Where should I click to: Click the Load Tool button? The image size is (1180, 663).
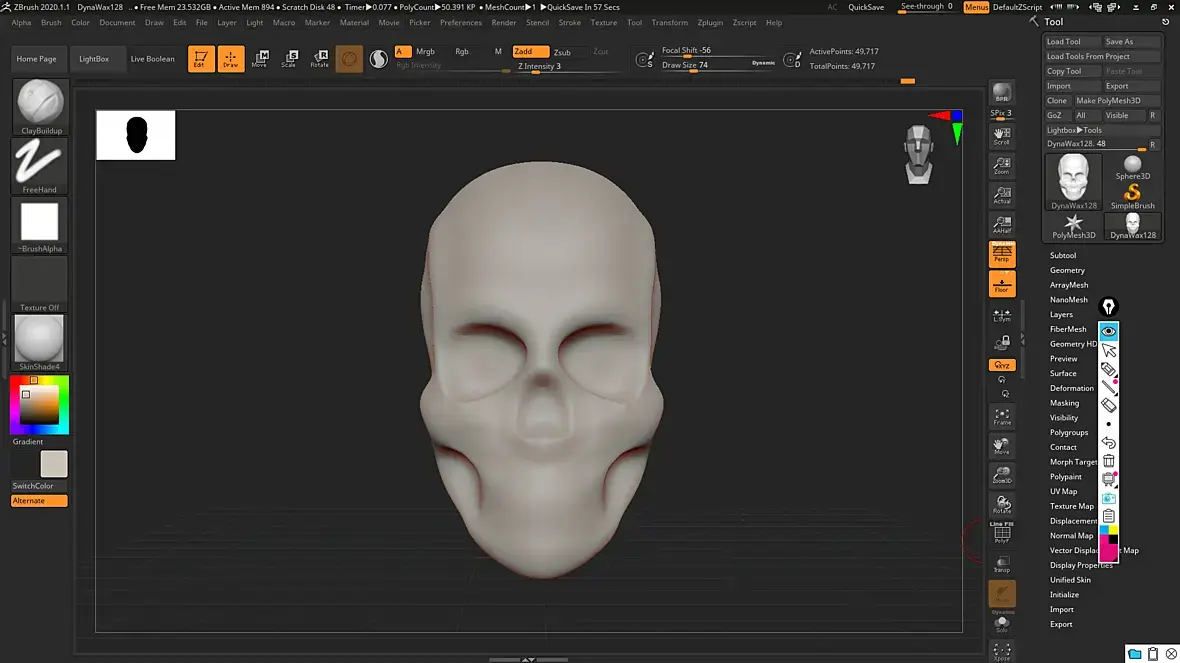tap(1064, 42)
